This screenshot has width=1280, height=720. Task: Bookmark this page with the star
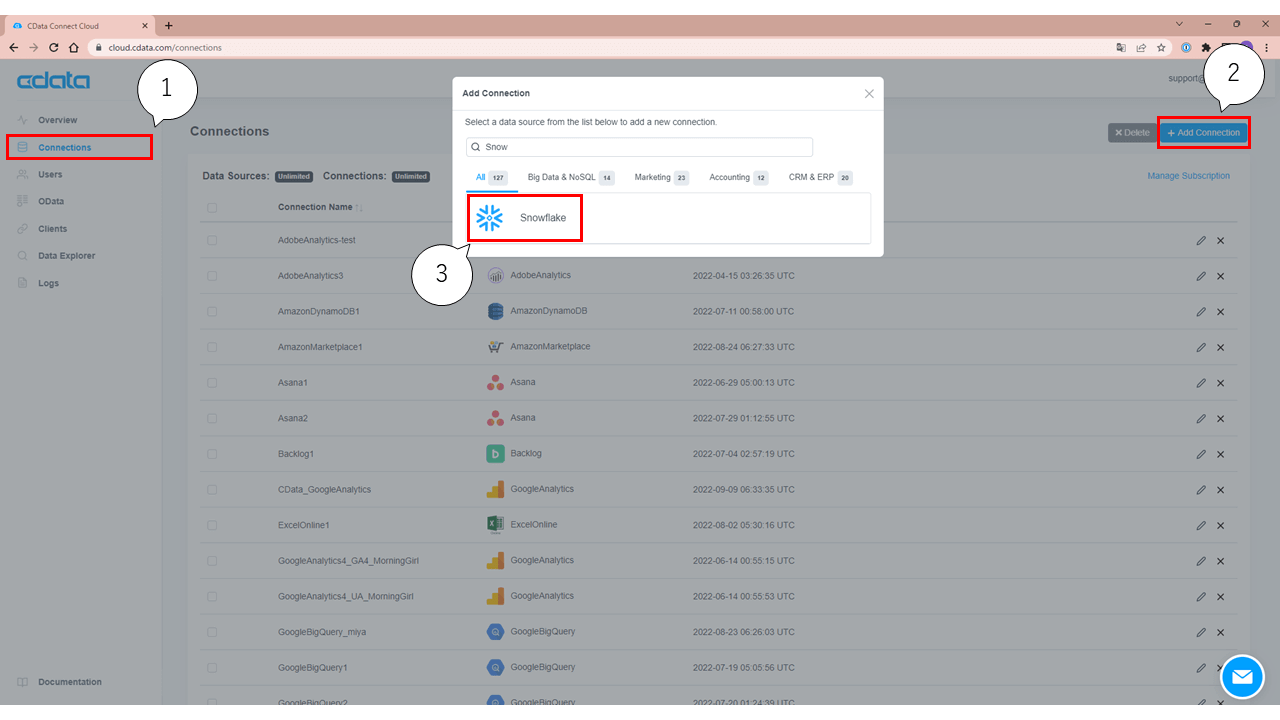click(1161, 47)
